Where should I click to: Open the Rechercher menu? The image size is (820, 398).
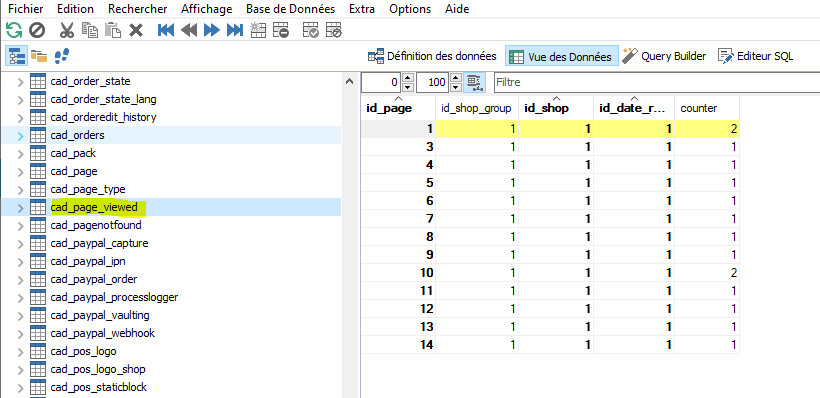coord(138,9)
